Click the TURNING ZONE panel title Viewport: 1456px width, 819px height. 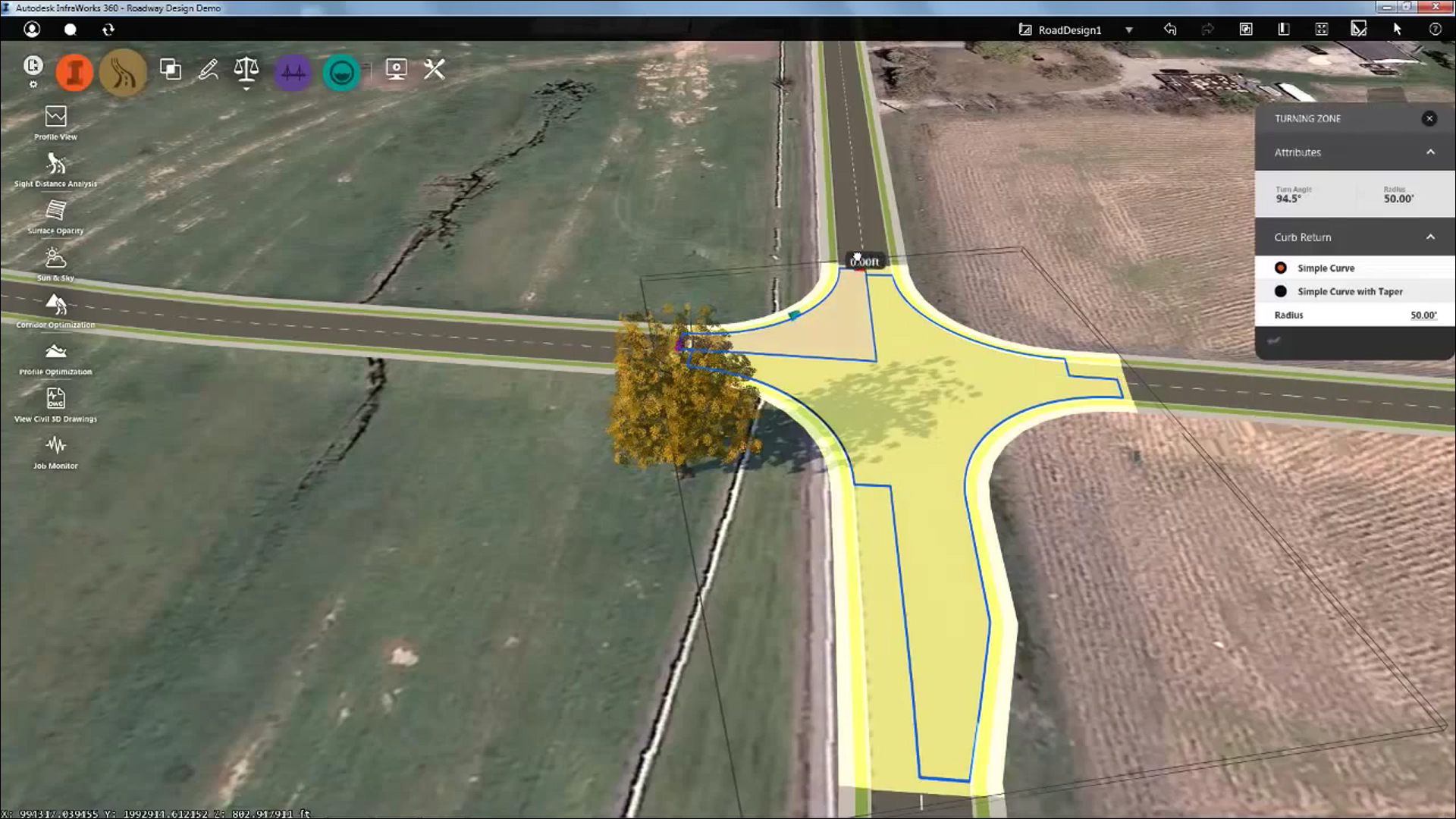(x=1307, y=119)
